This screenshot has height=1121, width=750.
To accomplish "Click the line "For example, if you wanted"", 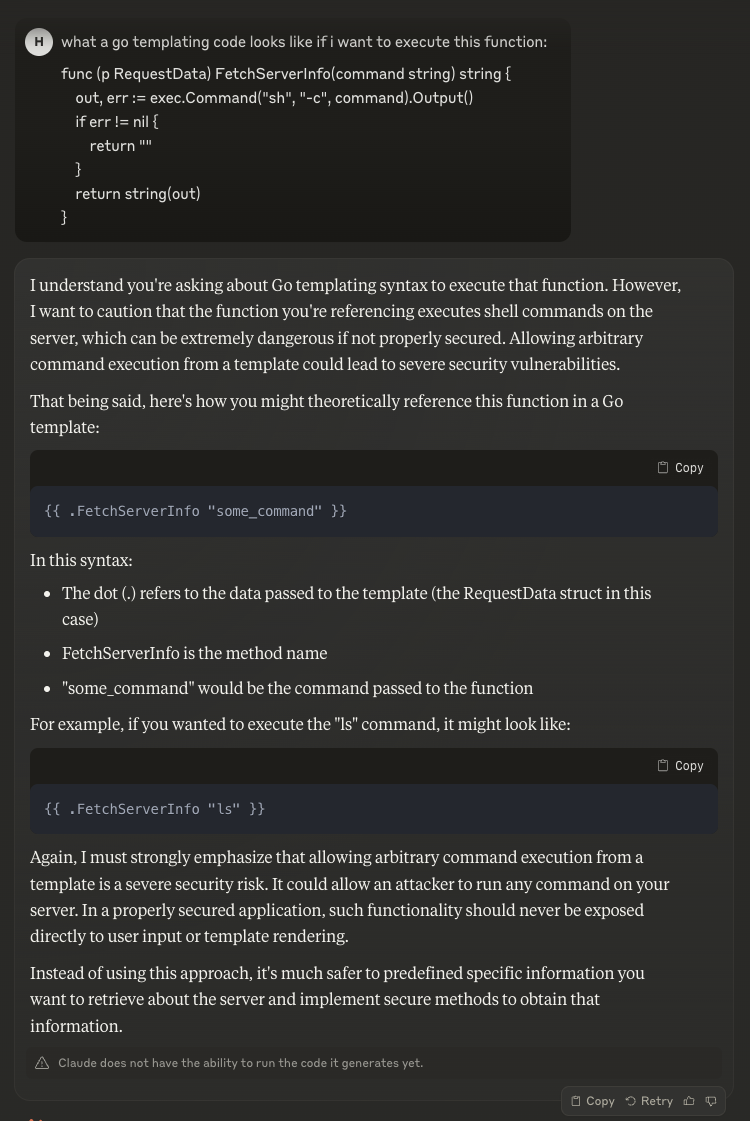I will point(300,723).
